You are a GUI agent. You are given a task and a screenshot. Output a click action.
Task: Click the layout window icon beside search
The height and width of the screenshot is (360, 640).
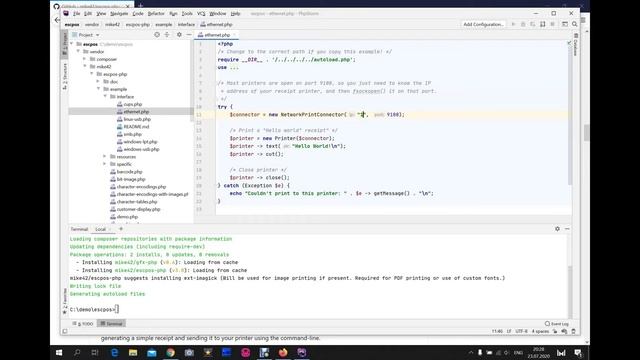point(565,24)
